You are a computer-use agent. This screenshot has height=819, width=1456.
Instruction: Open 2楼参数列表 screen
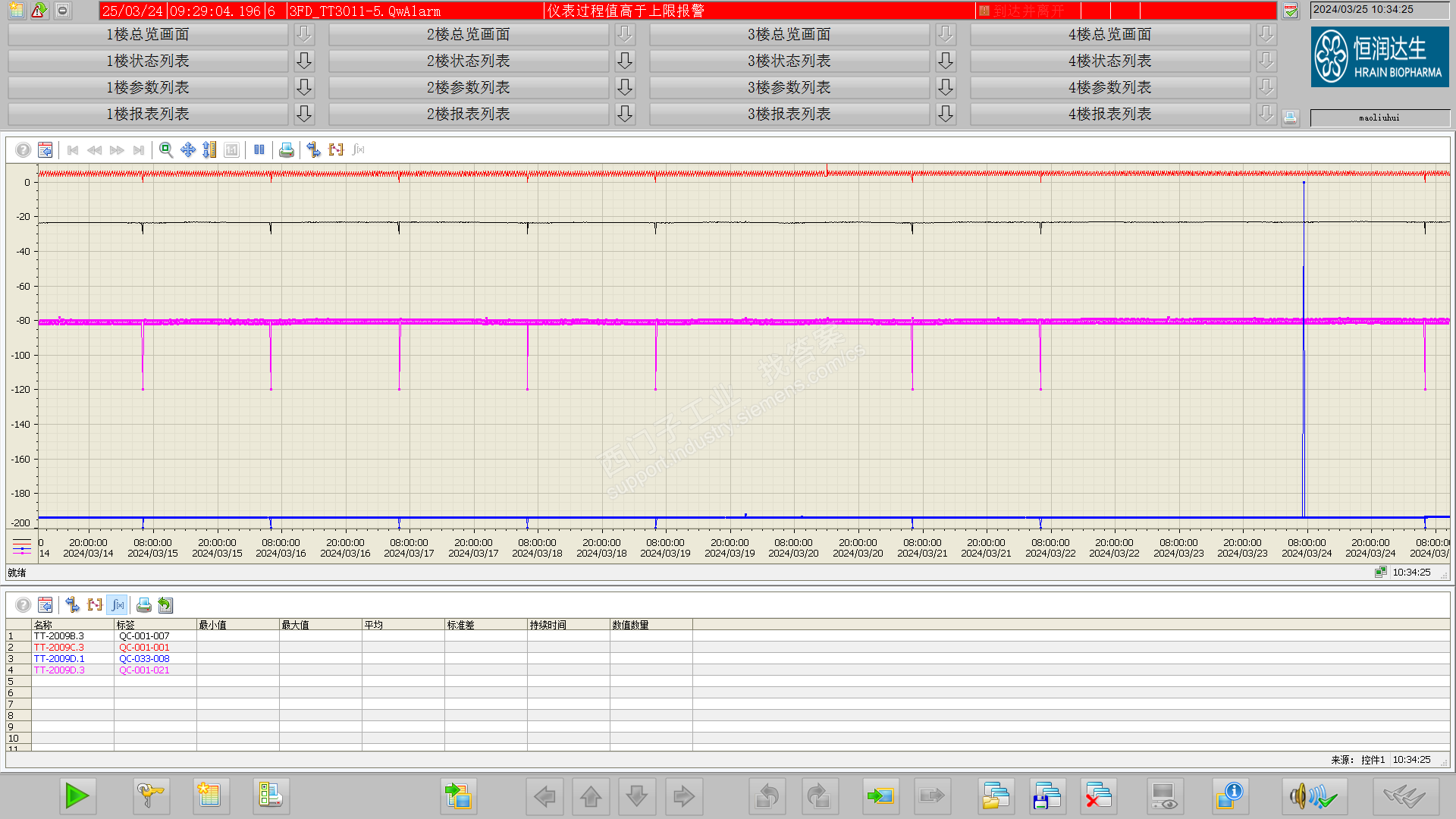pyautogui.click(x=468, y=87)
